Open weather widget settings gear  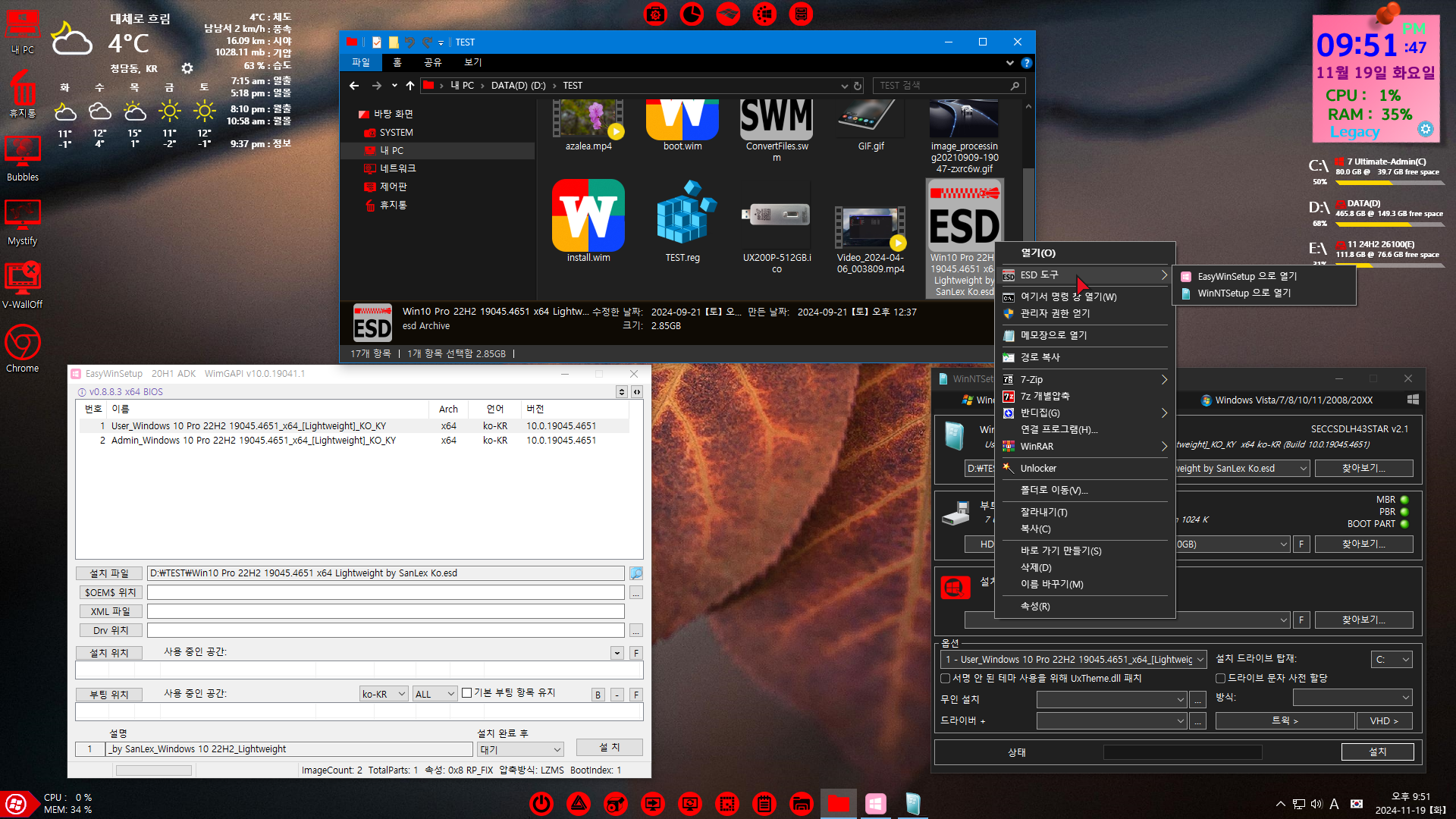(187, 68)
